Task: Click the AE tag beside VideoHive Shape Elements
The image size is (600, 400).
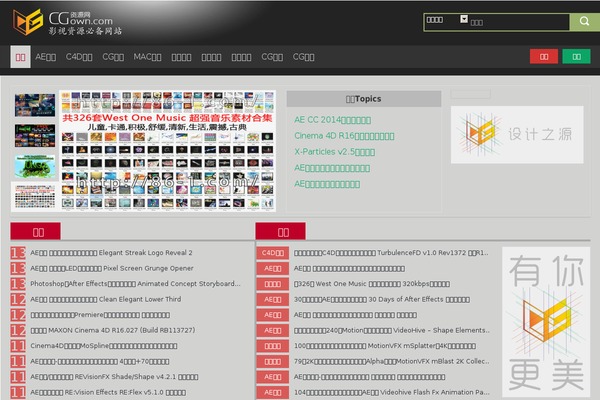Action: (x=272, y=330)
